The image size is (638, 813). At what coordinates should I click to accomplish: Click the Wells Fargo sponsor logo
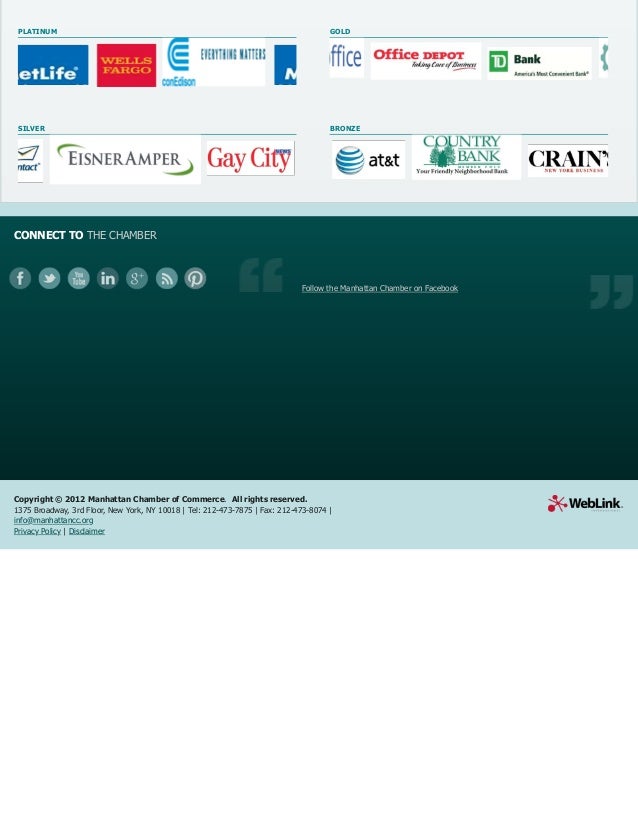pos(126,65)
